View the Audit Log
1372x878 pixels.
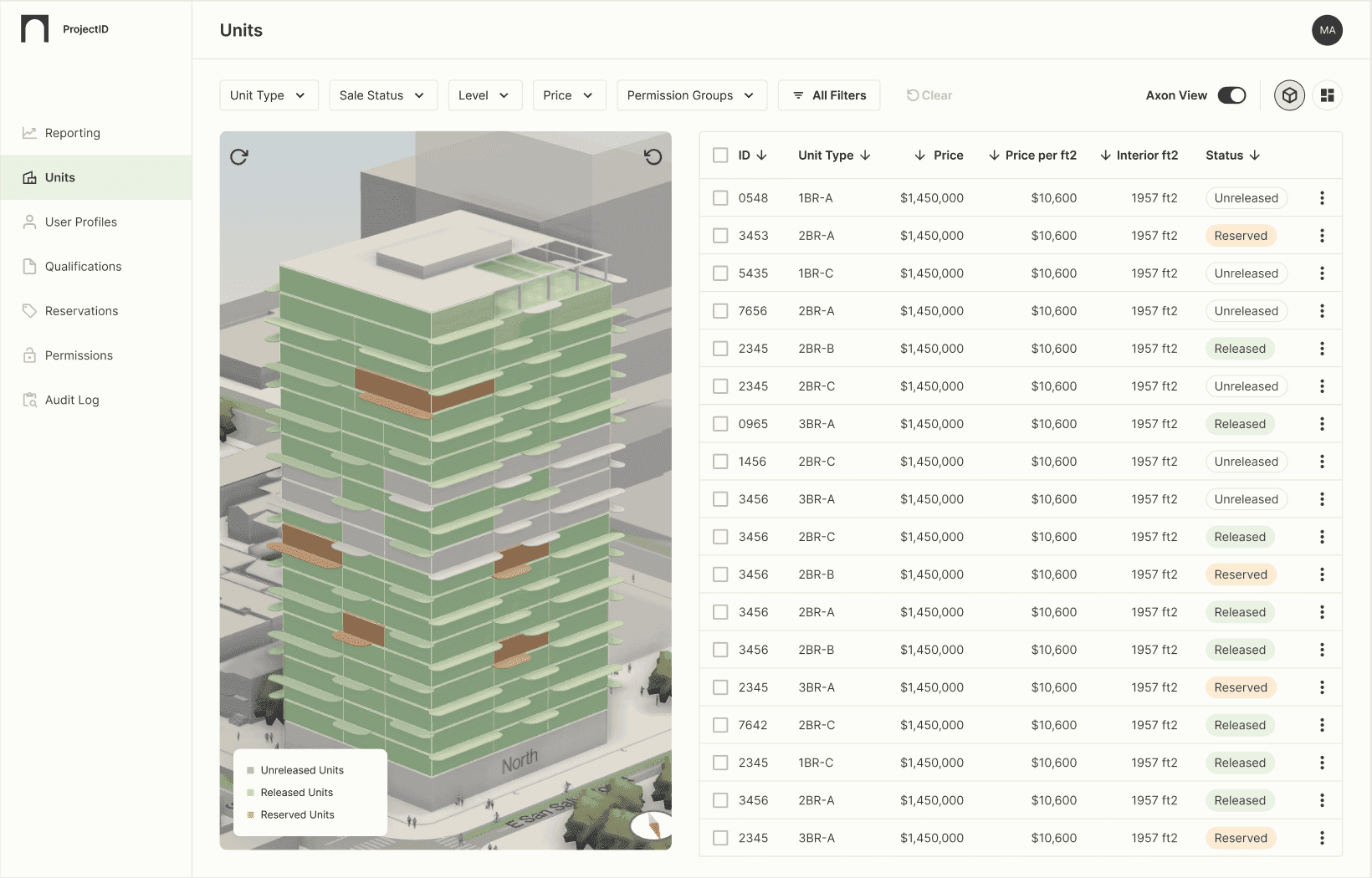(72, 400)
